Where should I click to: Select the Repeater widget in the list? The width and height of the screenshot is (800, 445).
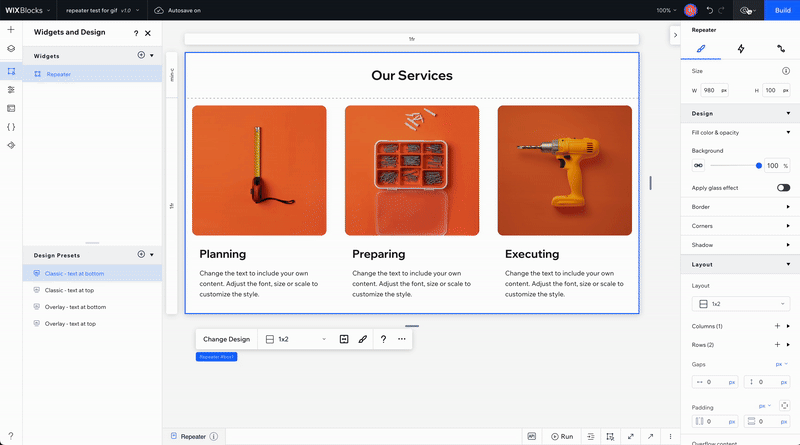[x=92, y=74]
